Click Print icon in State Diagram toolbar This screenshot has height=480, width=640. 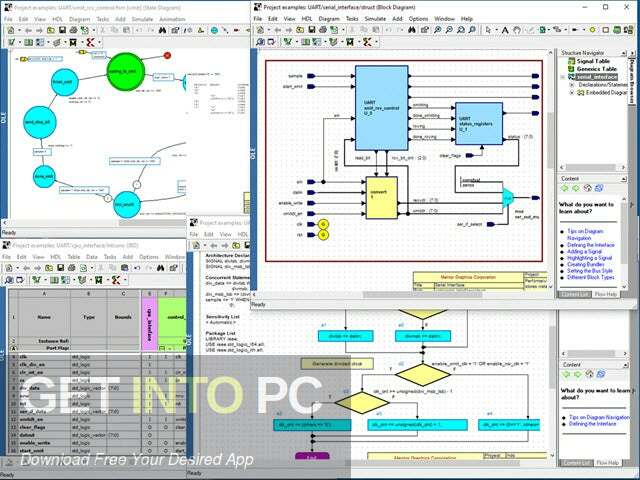[x=73, y=30]
